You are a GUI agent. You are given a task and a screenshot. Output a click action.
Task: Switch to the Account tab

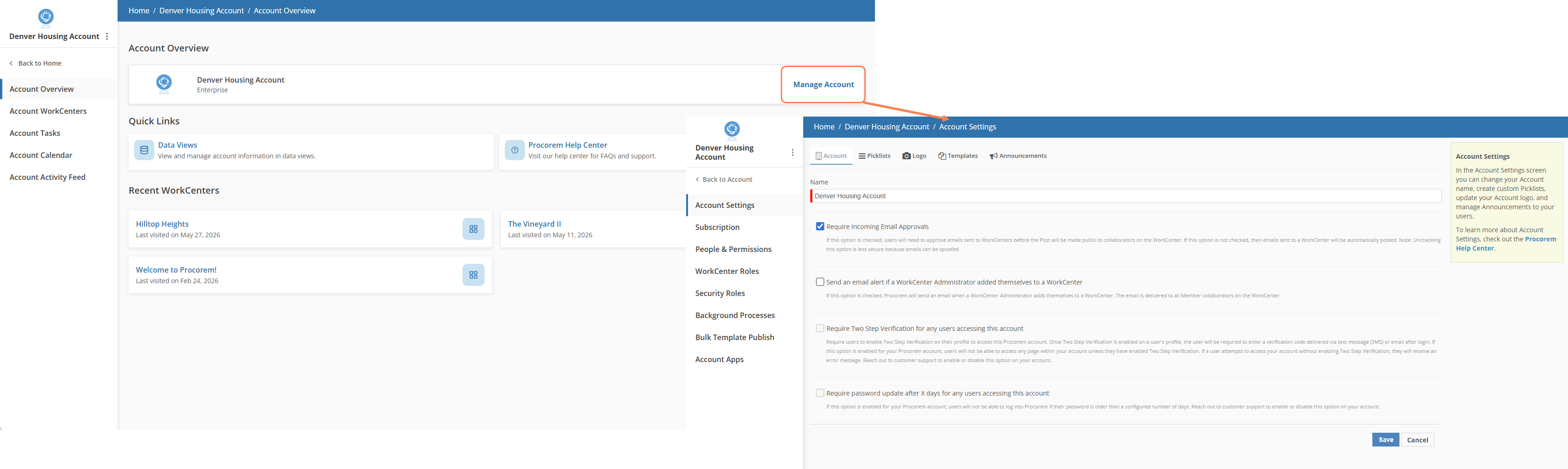pos(831,156)
